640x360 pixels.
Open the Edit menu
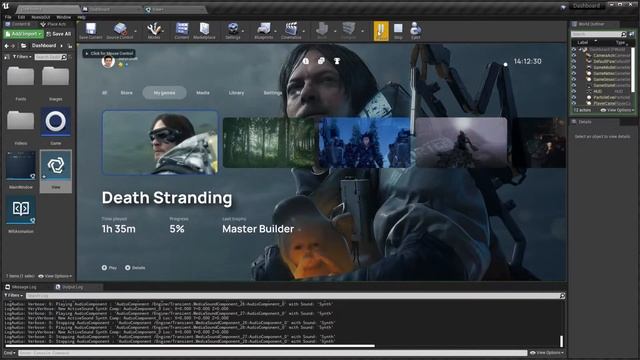point(21,17)
